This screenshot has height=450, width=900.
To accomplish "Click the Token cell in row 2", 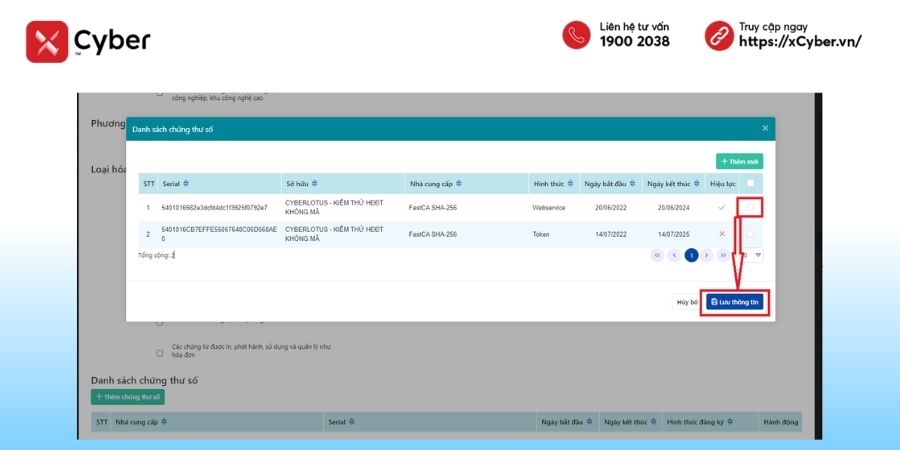I will click(x=541, y=234).
